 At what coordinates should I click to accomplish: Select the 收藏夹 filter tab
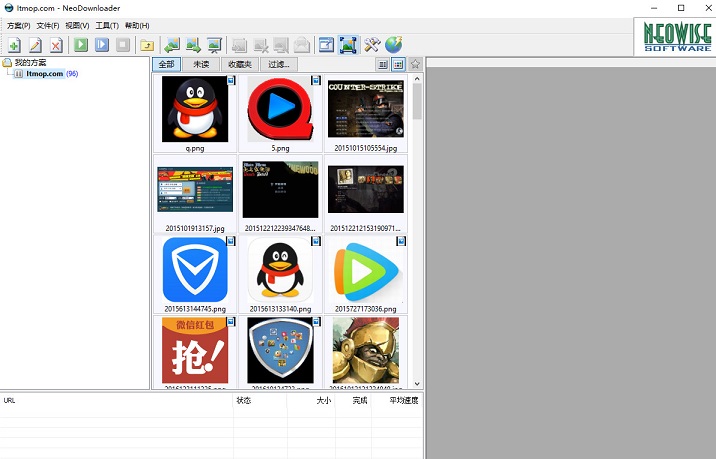[240, 64]
